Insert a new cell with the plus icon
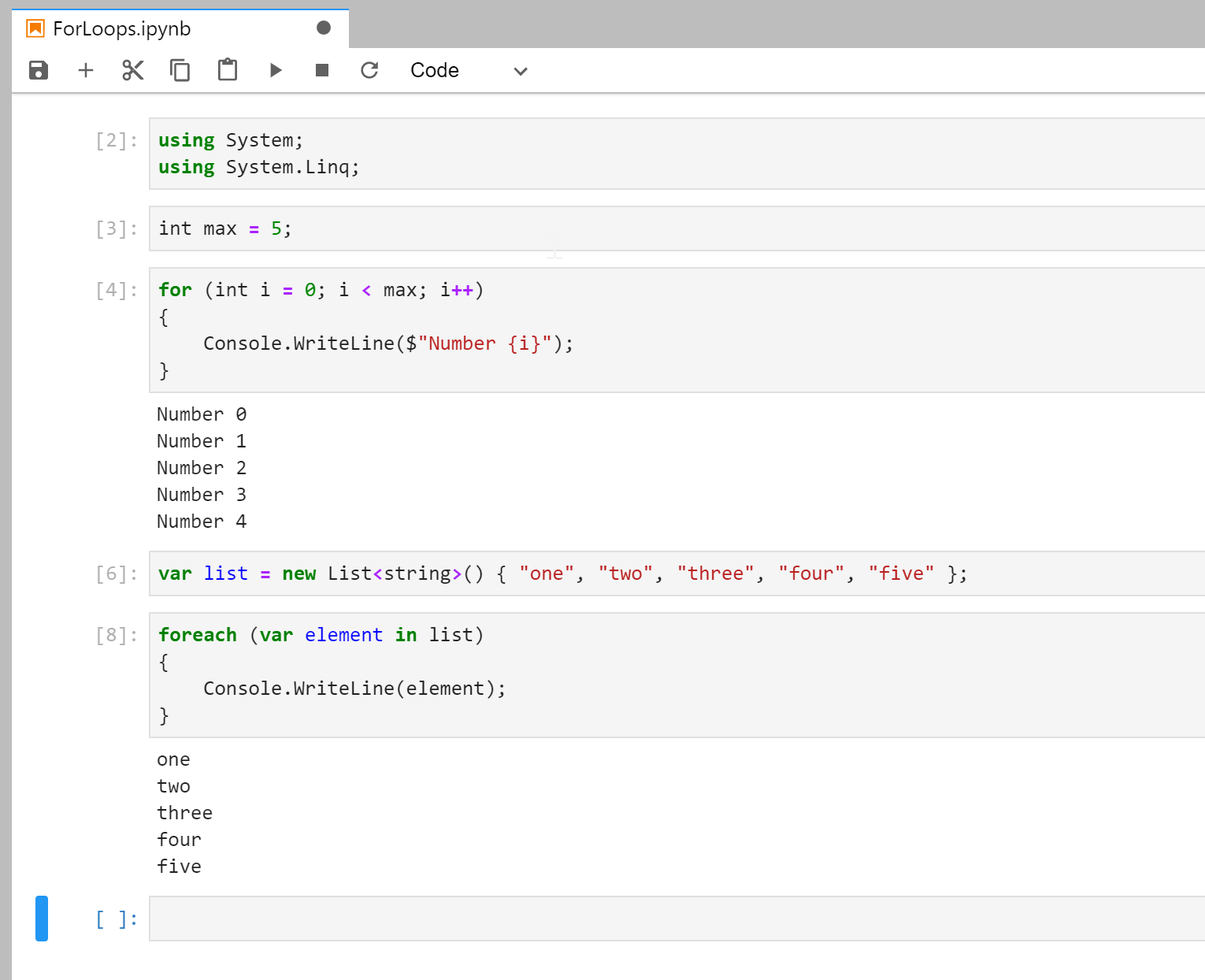Image resolution: width=1205 pixels, height=980 pixels. coord(86,70)
